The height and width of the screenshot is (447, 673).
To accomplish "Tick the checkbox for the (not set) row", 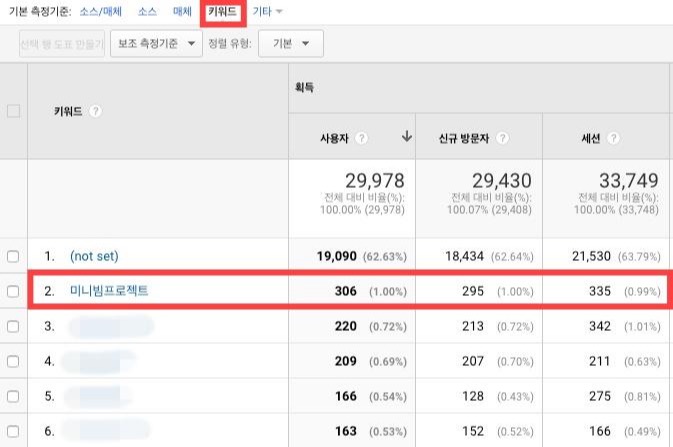I will [x=13, y=256].
